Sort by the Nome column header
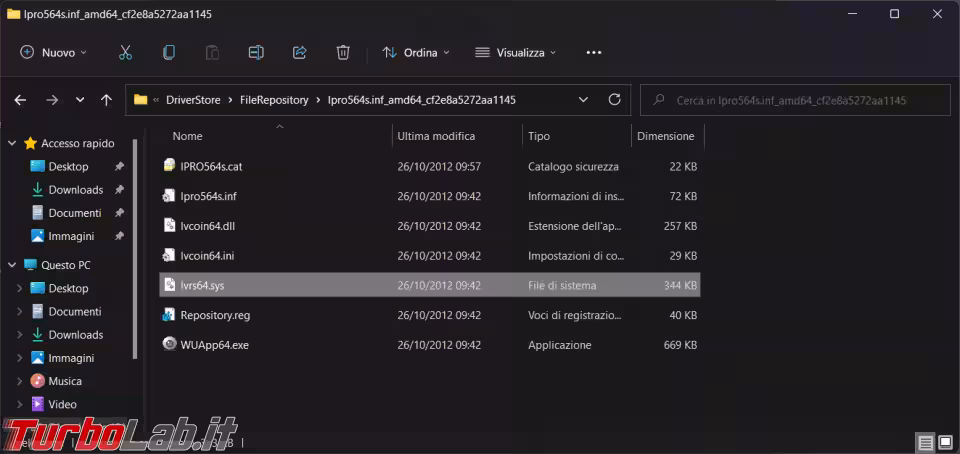Viewport: 960px width, 454px height. pos(187,136)
